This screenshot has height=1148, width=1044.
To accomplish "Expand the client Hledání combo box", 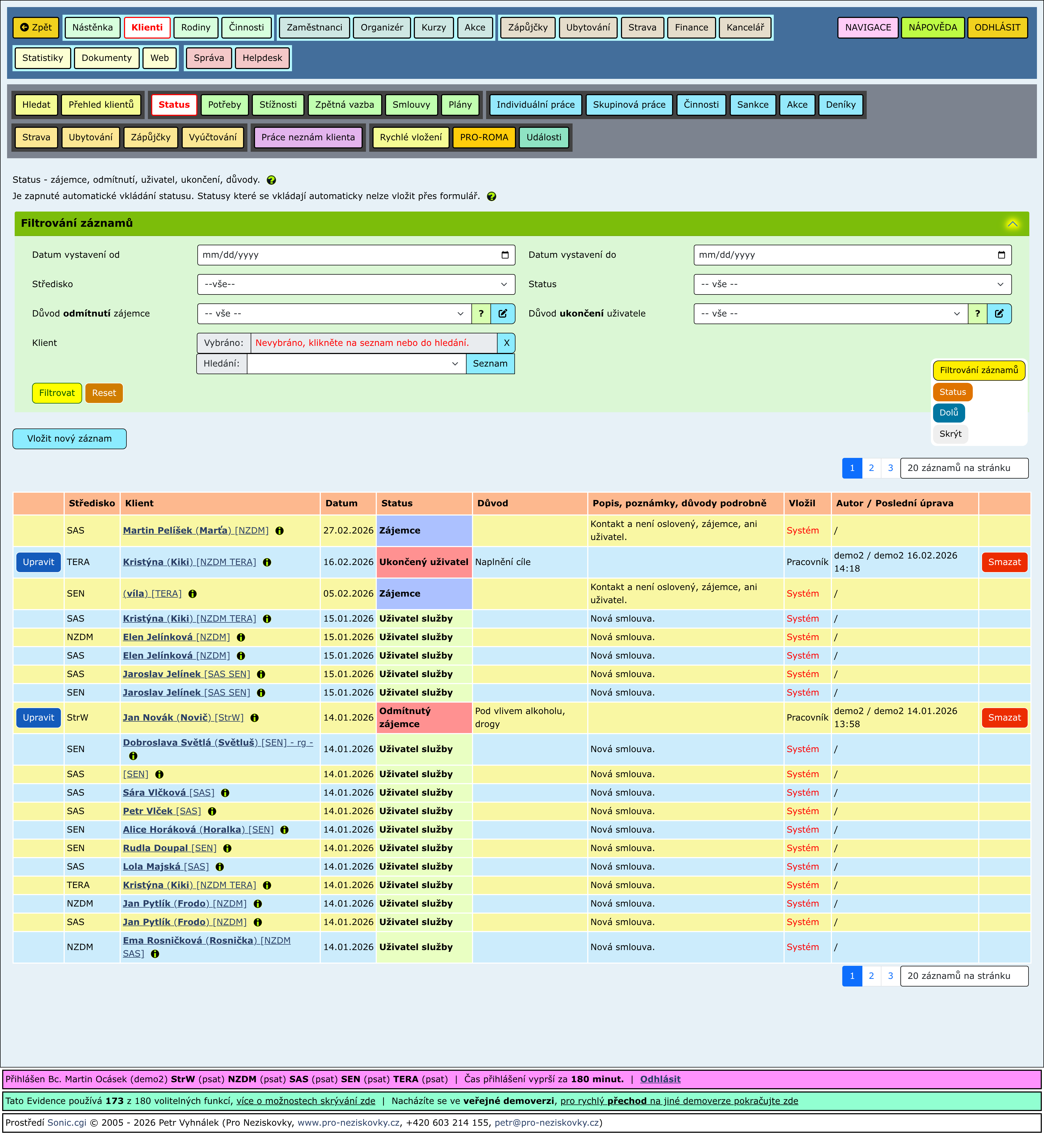I will [x=455, y=364].
